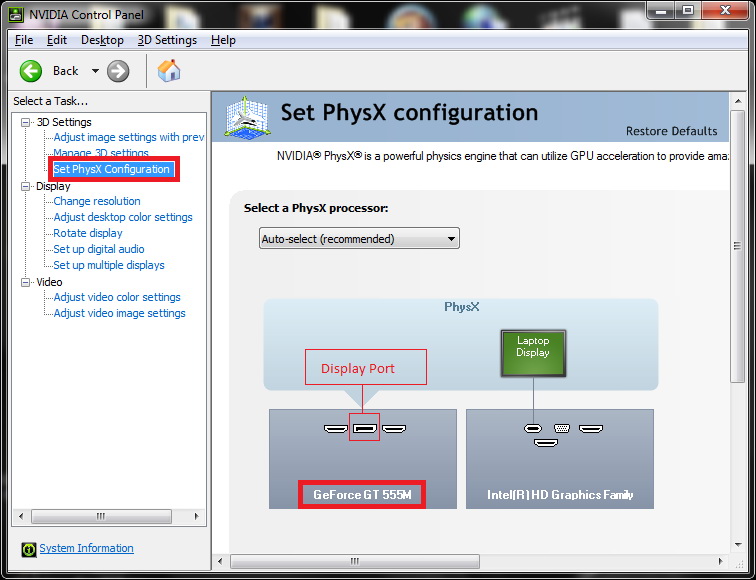
Task: Select the Laptop Display monitor icon
Action: pyautogui.click(x=533, y=353)
